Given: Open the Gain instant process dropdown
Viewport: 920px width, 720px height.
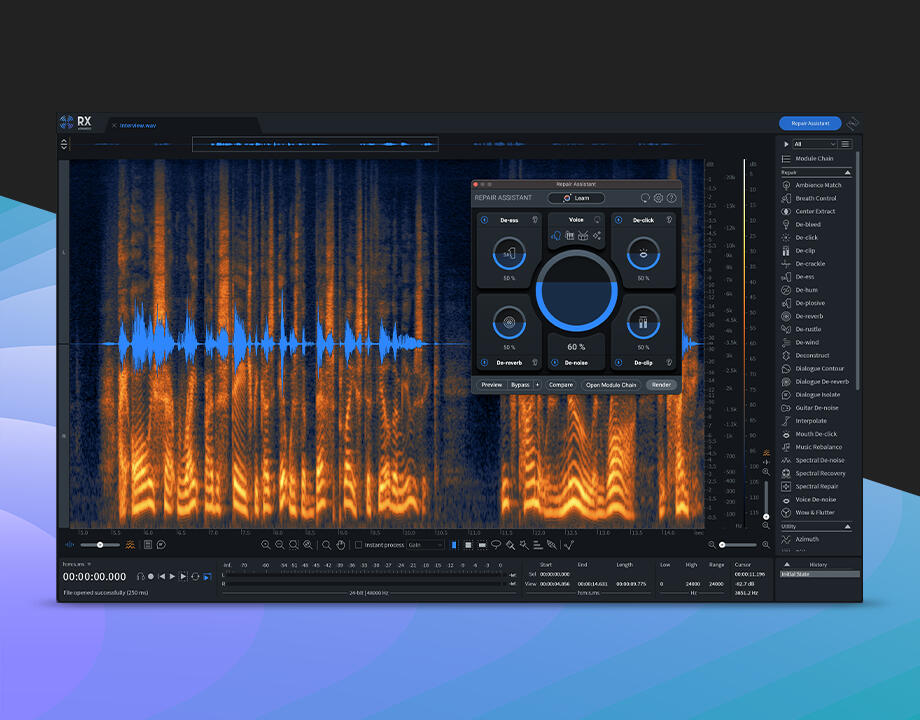Looking at the screenshot, I should (x=426, y=545).
